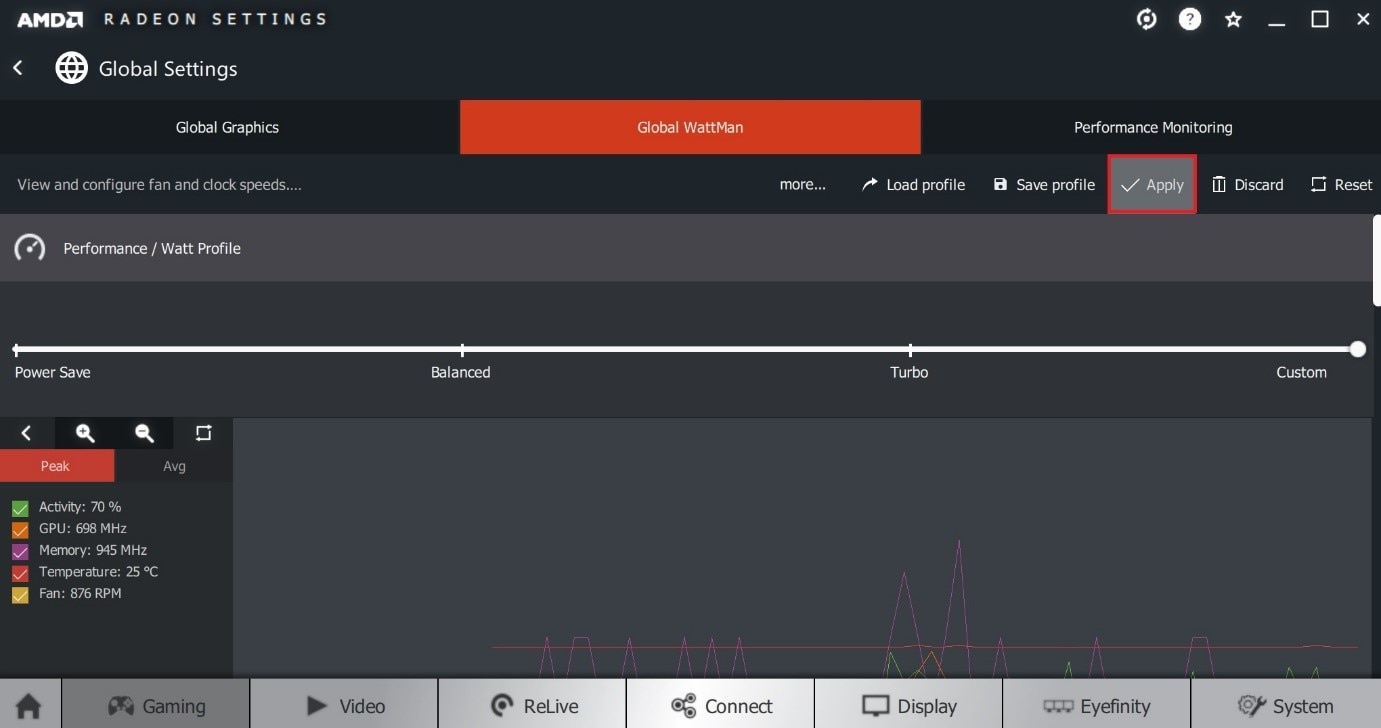1381x728 pixels.
Task: Open the Connect section
Action: [x=720, y=706]
